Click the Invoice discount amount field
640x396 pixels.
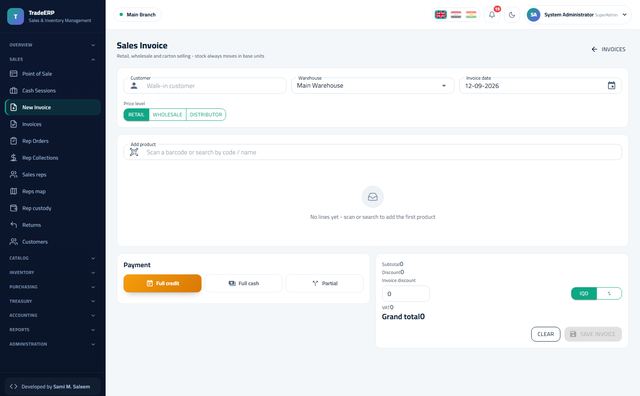(405, 294)
